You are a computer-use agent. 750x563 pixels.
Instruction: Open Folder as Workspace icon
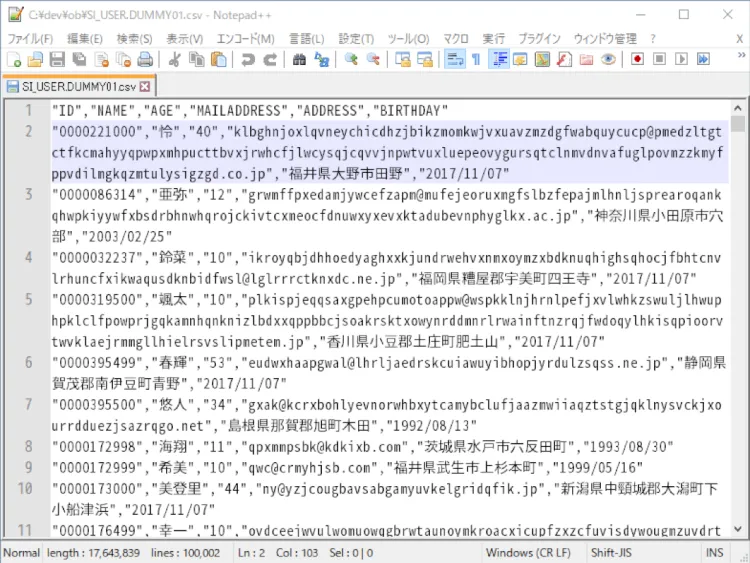pos(586,59)
